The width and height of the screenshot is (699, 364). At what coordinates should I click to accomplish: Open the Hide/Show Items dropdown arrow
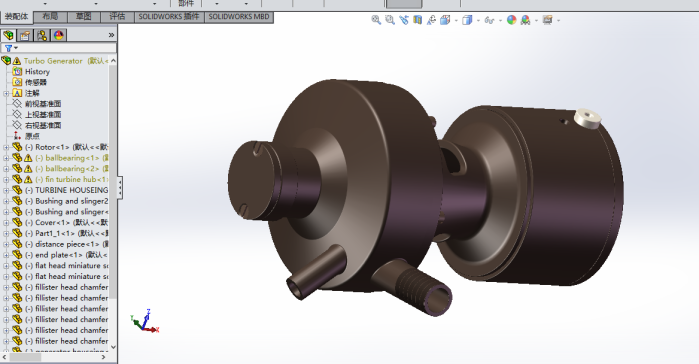tap(500, 20)
